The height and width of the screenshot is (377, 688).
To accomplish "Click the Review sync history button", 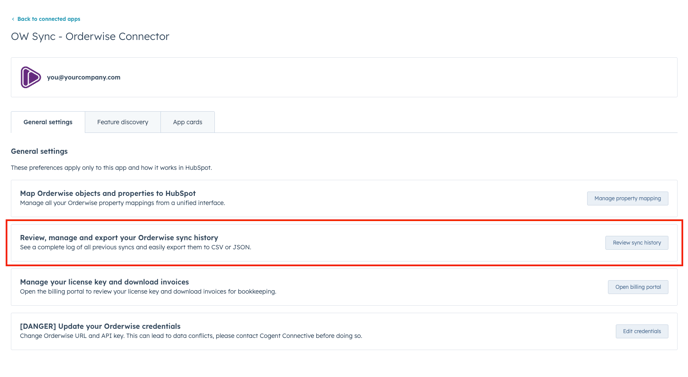I will [637, 243].
